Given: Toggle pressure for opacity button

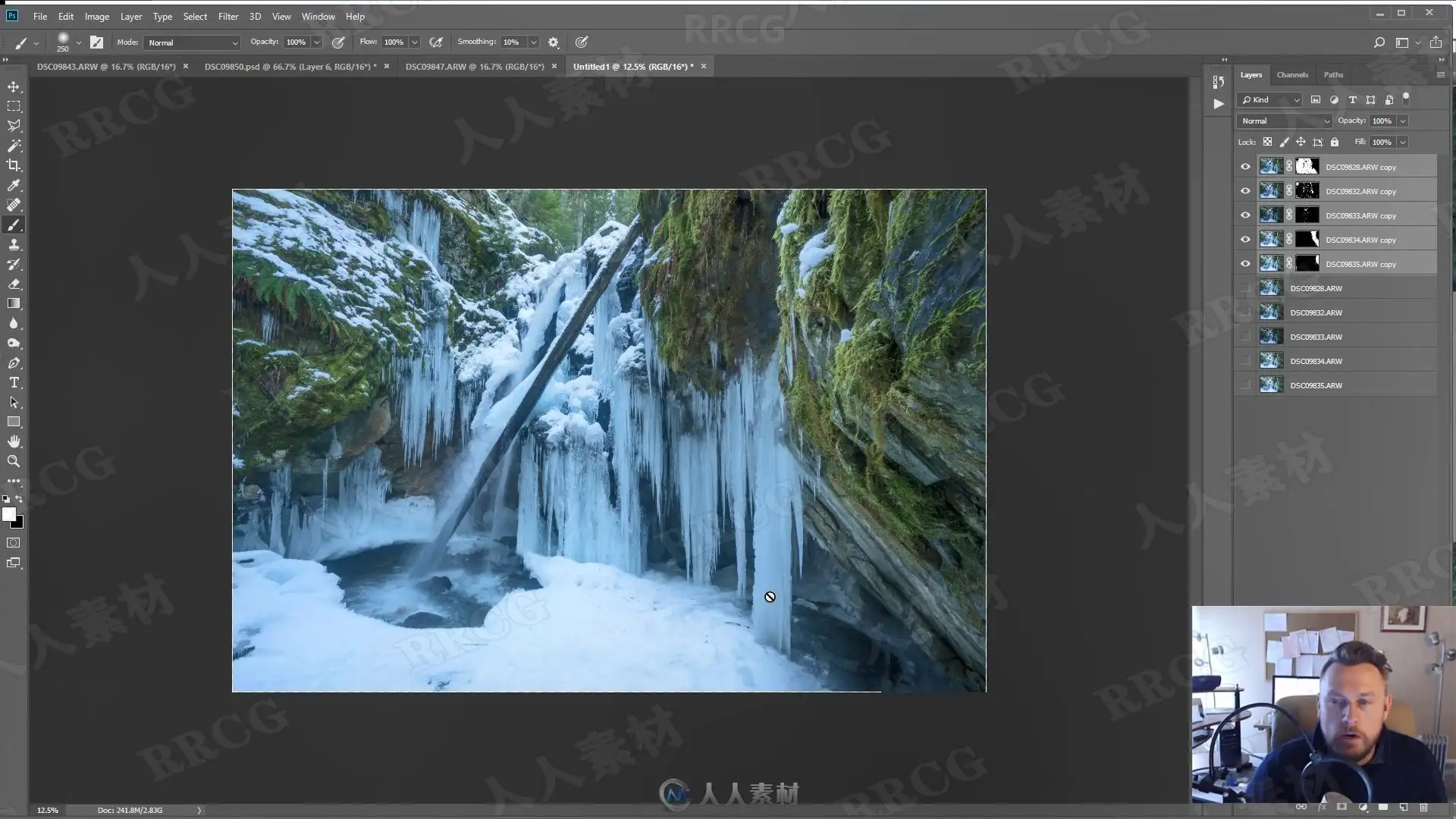Looking at the screenshot, I should 338,42.
